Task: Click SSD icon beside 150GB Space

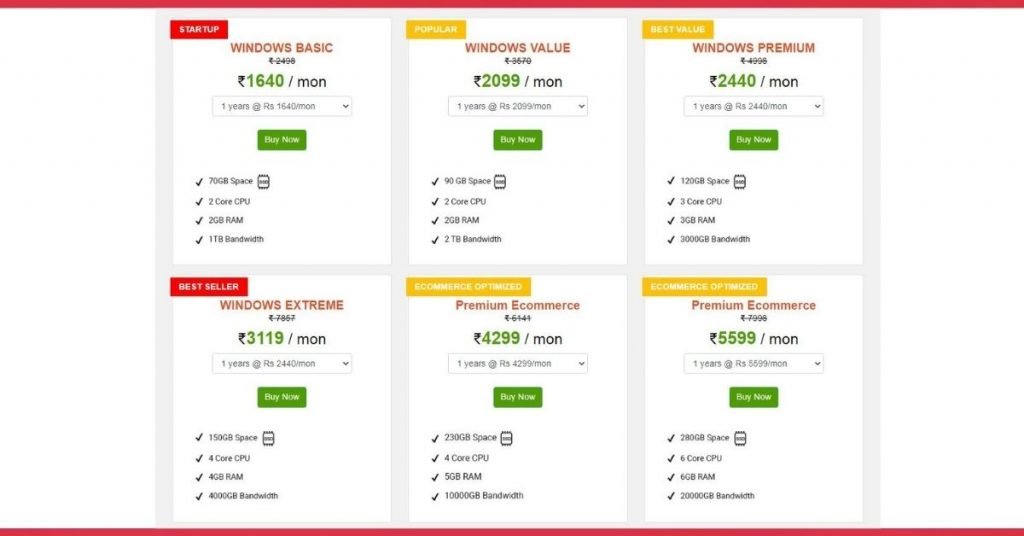Action: click(268, 438)
